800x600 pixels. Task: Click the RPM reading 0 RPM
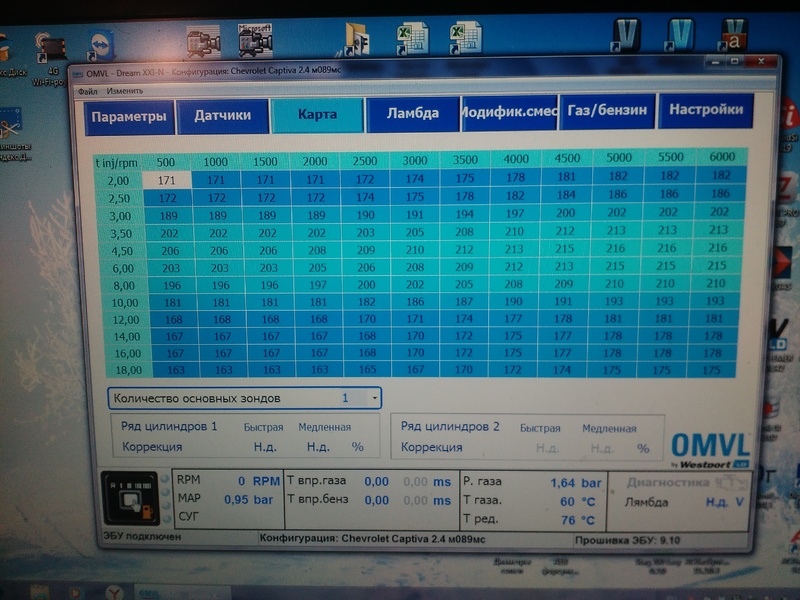pos(259,481)
